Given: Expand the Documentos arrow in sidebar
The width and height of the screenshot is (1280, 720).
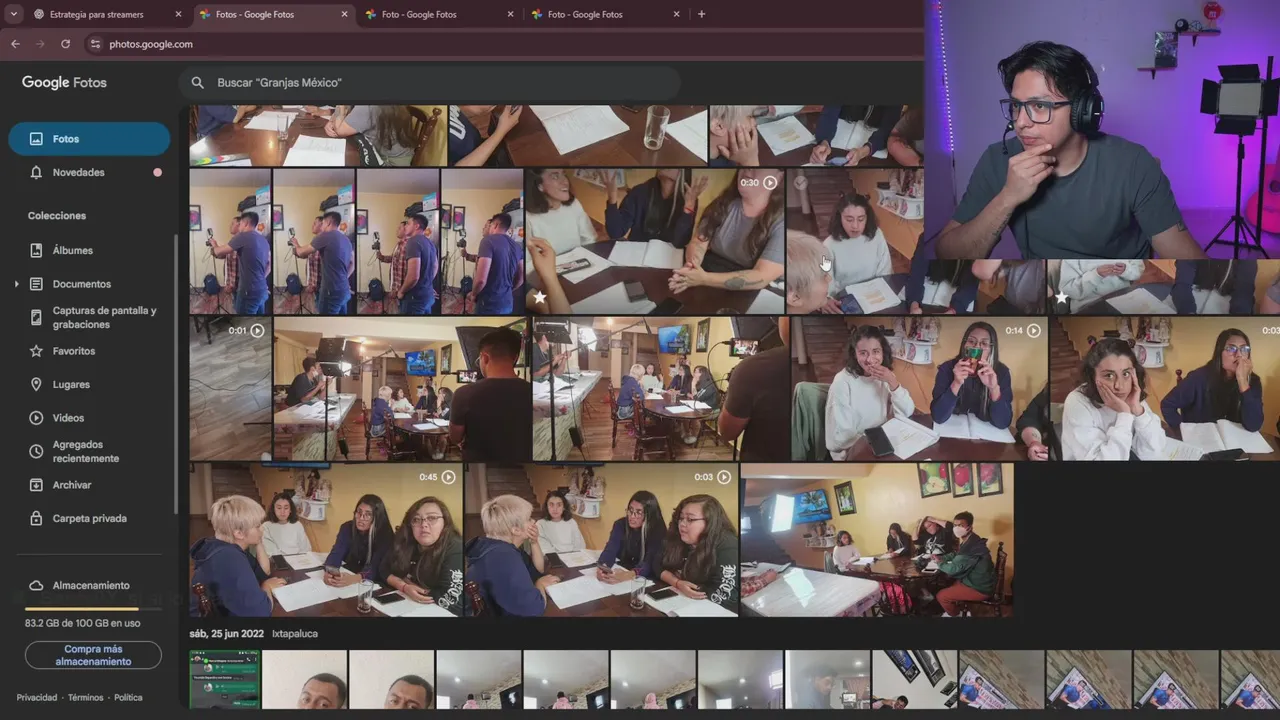Looking at the screenshot, I should (16, 284).
